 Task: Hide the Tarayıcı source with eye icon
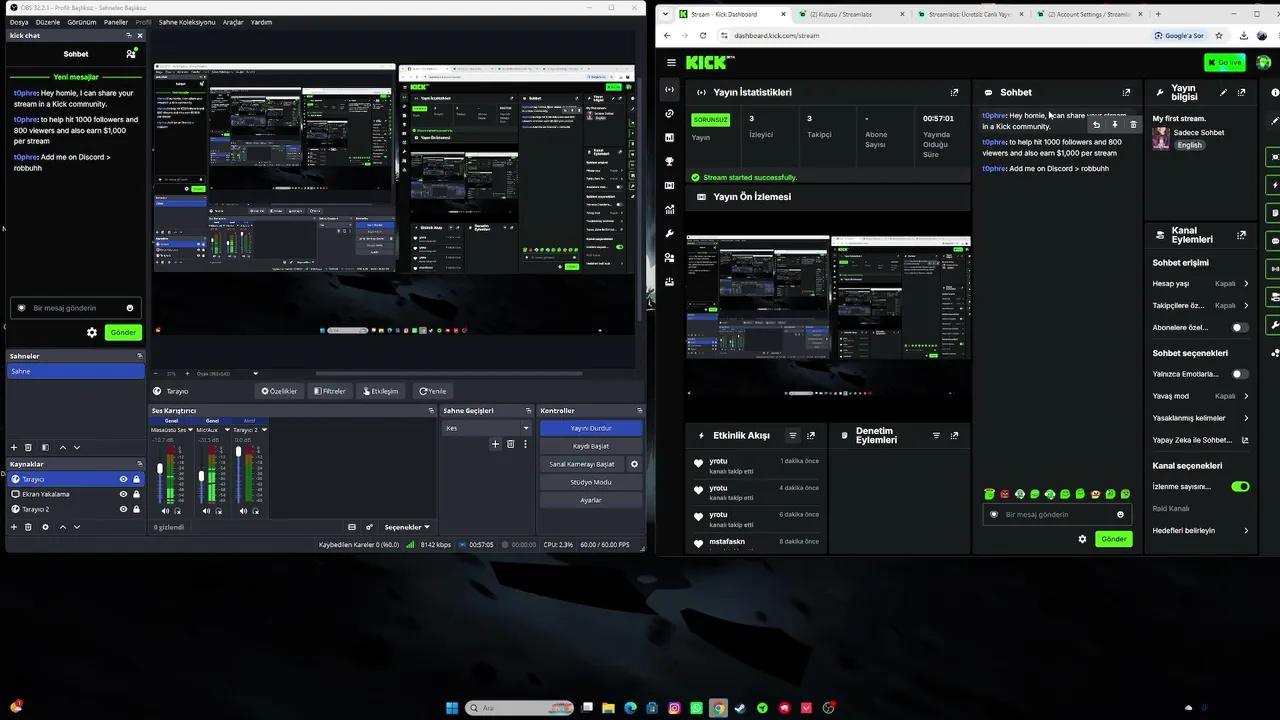[x=124, y=479]
